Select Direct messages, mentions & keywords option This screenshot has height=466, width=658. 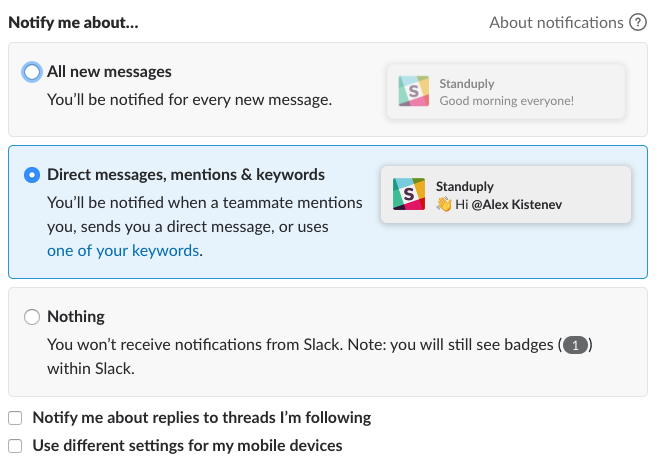(32, 175)
